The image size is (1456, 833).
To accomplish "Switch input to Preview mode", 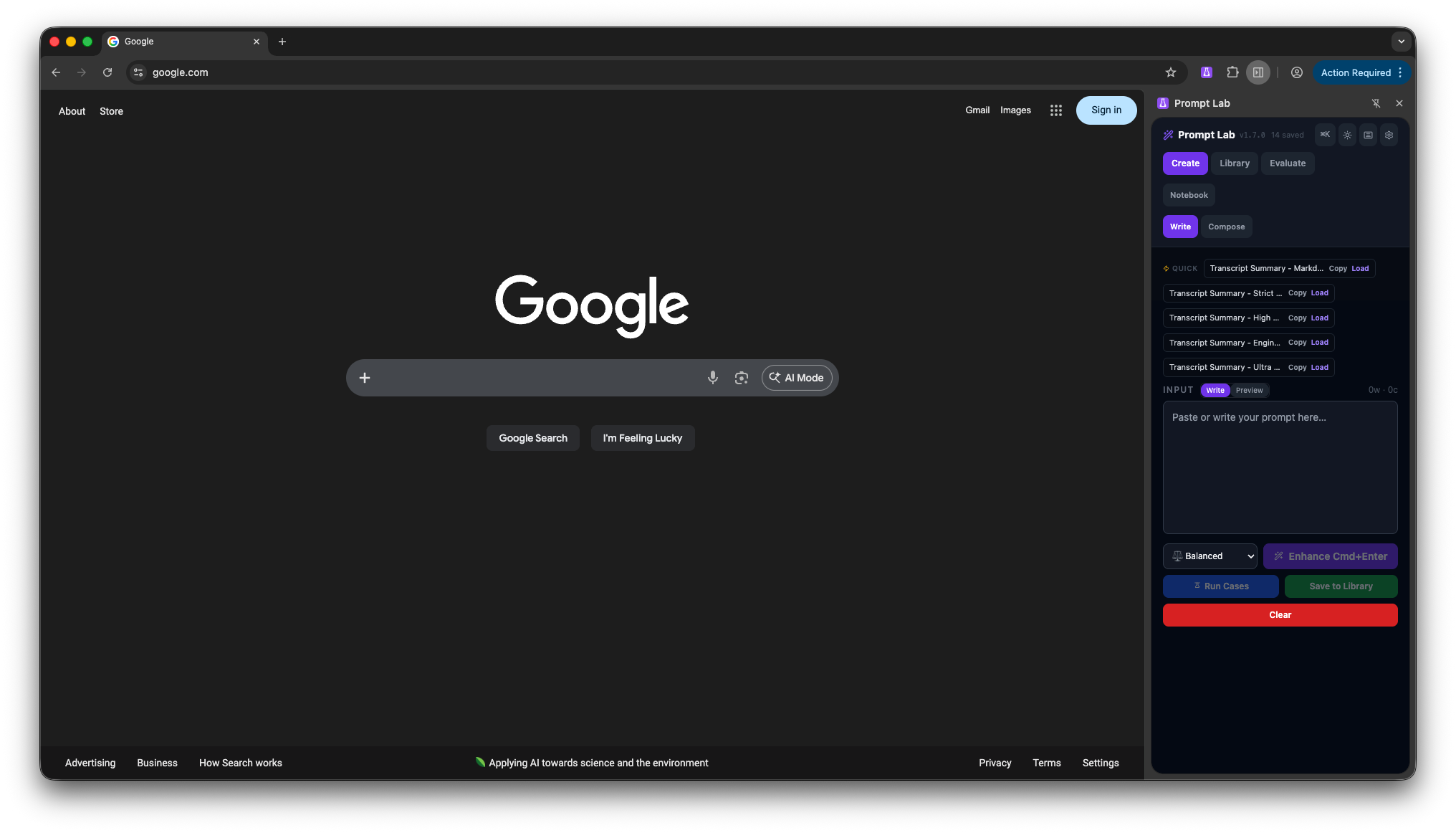I will [x=1249, y=390].
